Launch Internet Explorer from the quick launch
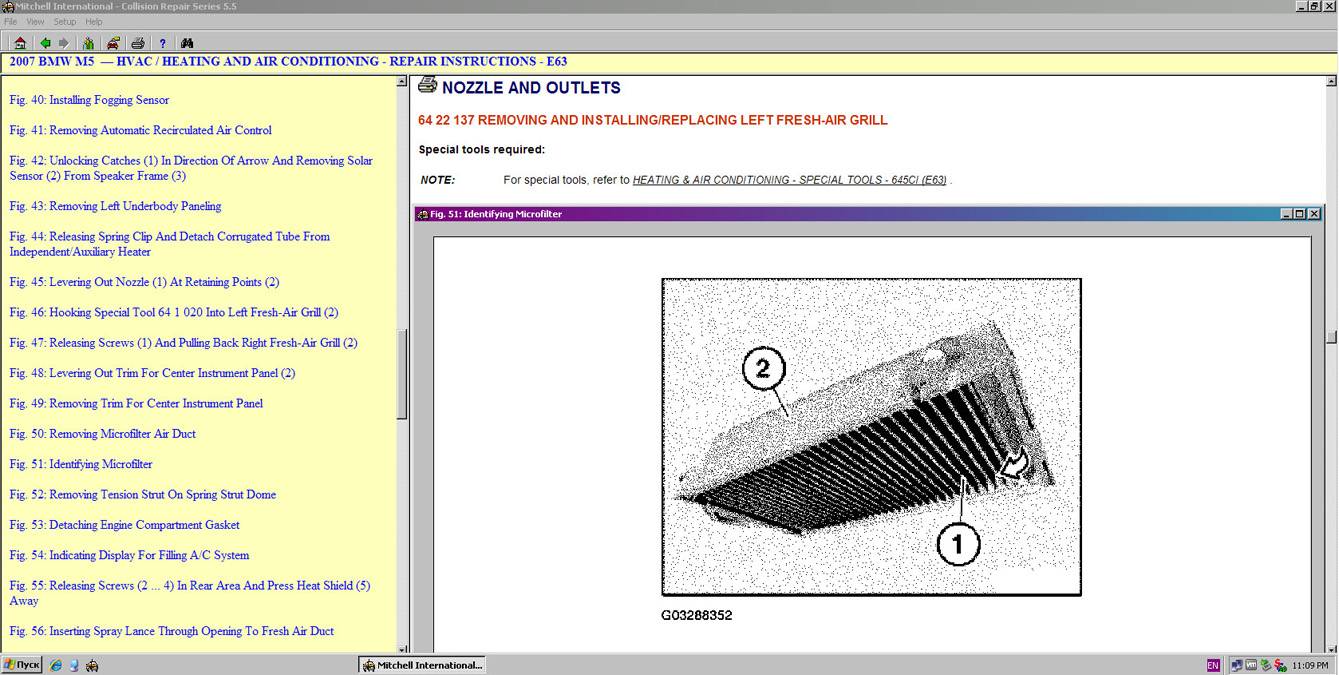The image size is (1339, 675). [x=56, y=665]
